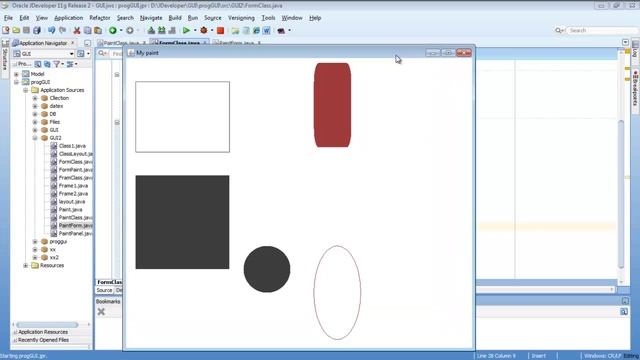Open the Debug button dropdown arrow
This screenshot has height=360, width=640.
coord(212,30)
